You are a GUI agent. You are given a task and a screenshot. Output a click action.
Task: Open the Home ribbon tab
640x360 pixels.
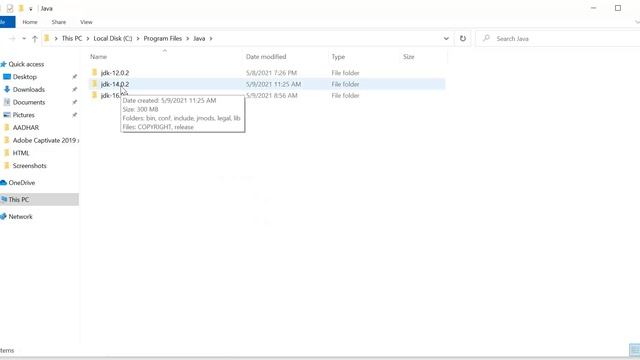30,22
